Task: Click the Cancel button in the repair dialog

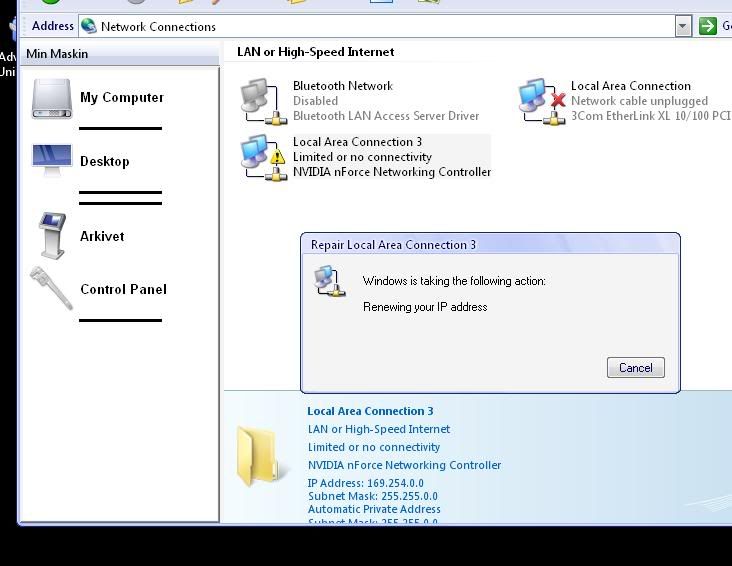Action: [635, 368]
